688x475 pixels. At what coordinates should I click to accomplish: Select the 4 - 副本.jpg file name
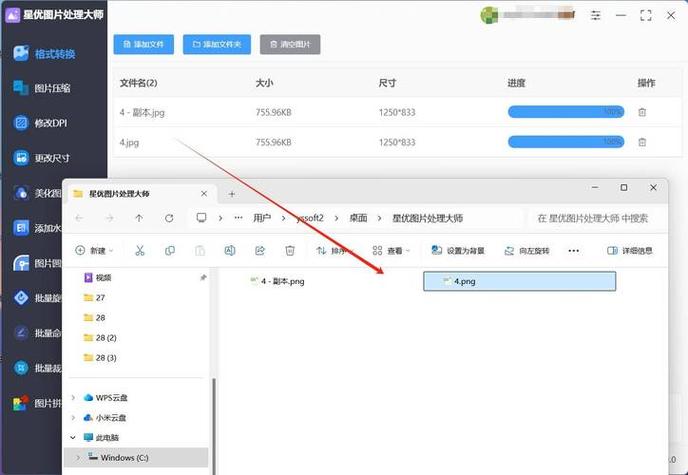(x=142, y=113)
